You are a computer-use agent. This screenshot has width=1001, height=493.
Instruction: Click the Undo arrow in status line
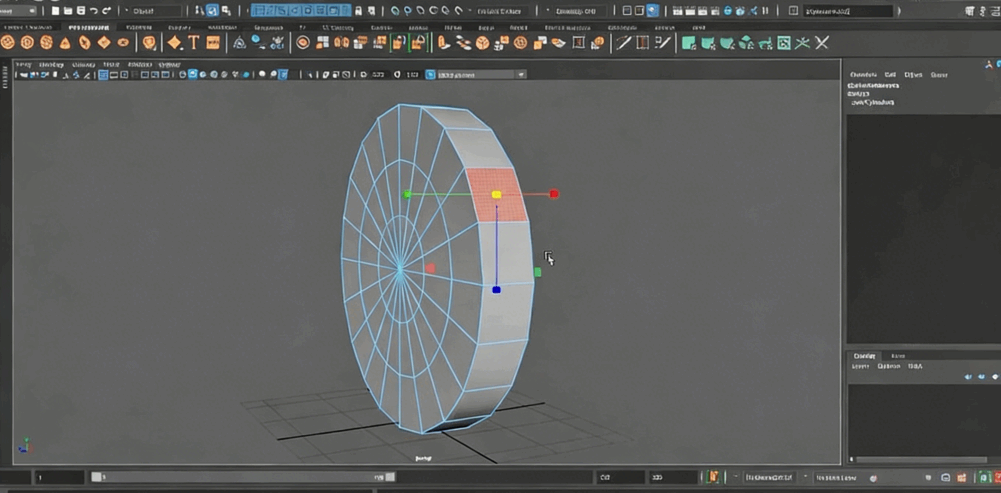click(x=93, y=11)
